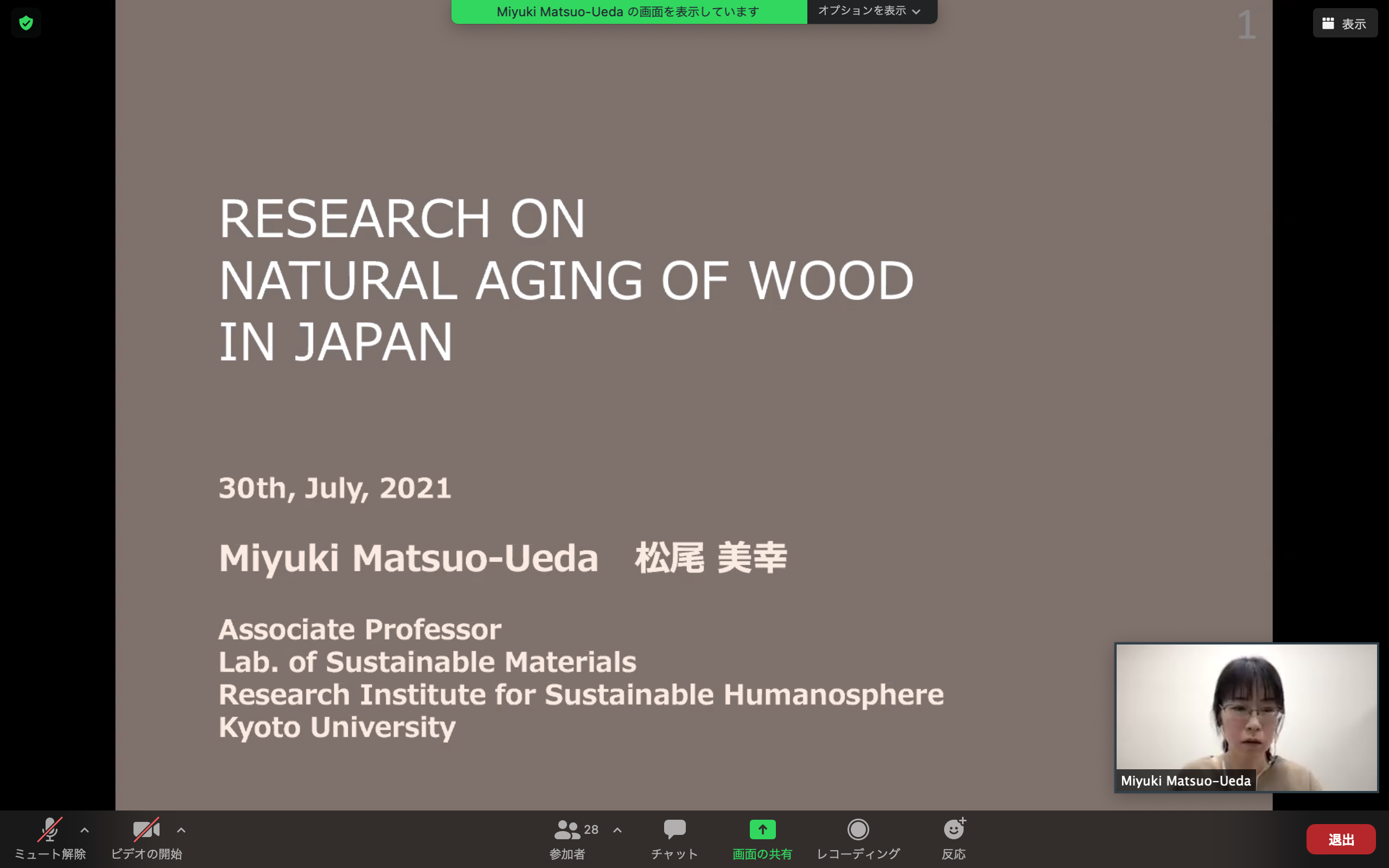
Task: Click the slide title RESEARCH ON
Action: pyautogui.click(x=403, y=219)
